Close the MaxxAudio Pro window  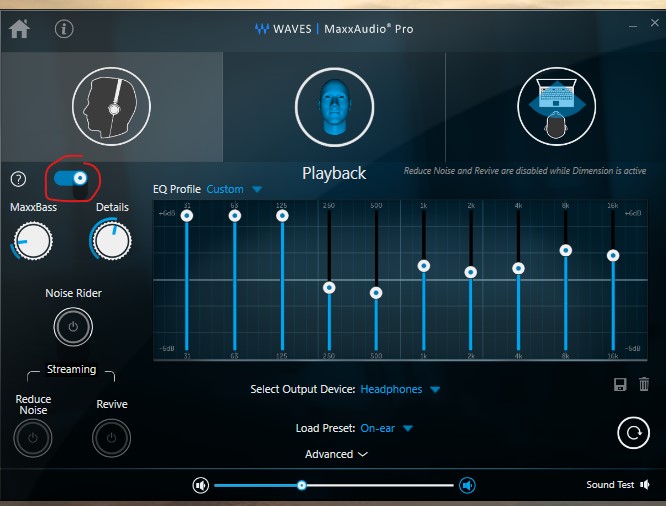pyautogui.click(x=655, y=23)
